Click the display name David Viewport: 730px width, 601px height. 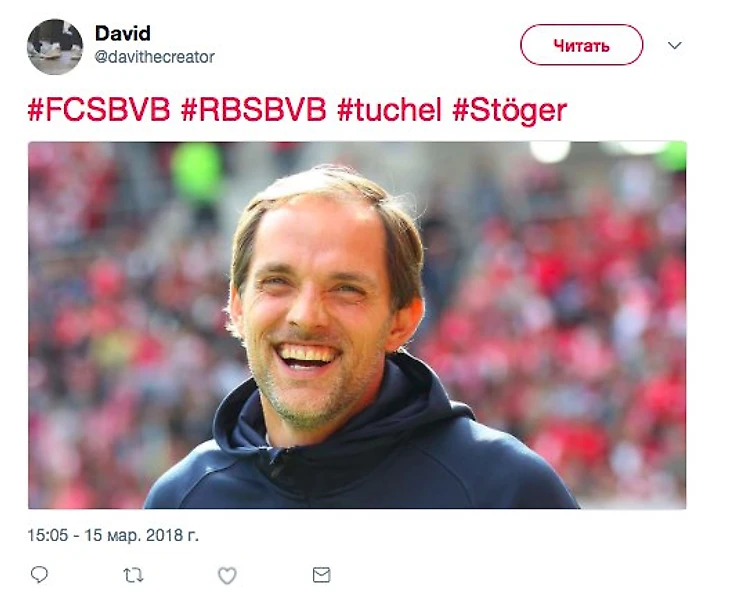(123, 34)
